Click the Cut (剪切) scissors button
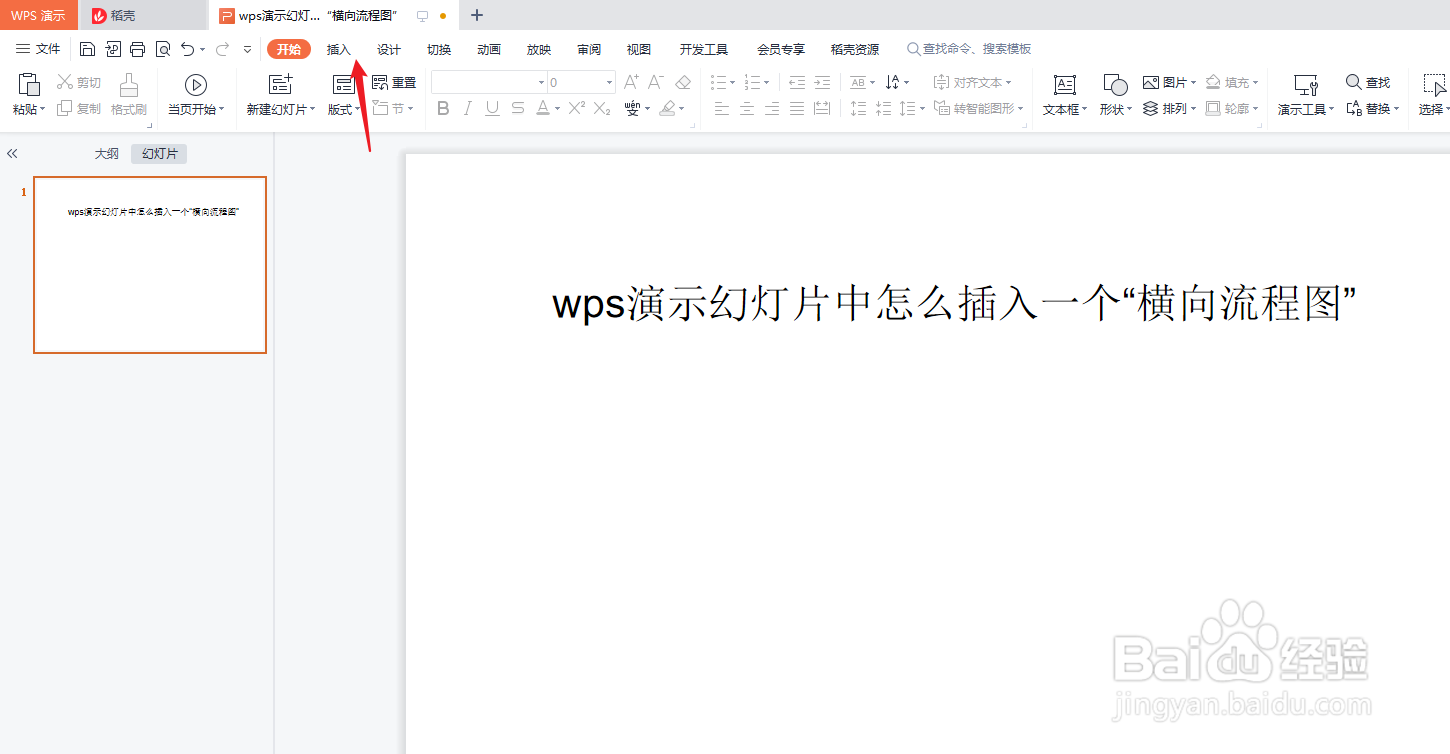The image size is (1450, 754). point(79,83)
